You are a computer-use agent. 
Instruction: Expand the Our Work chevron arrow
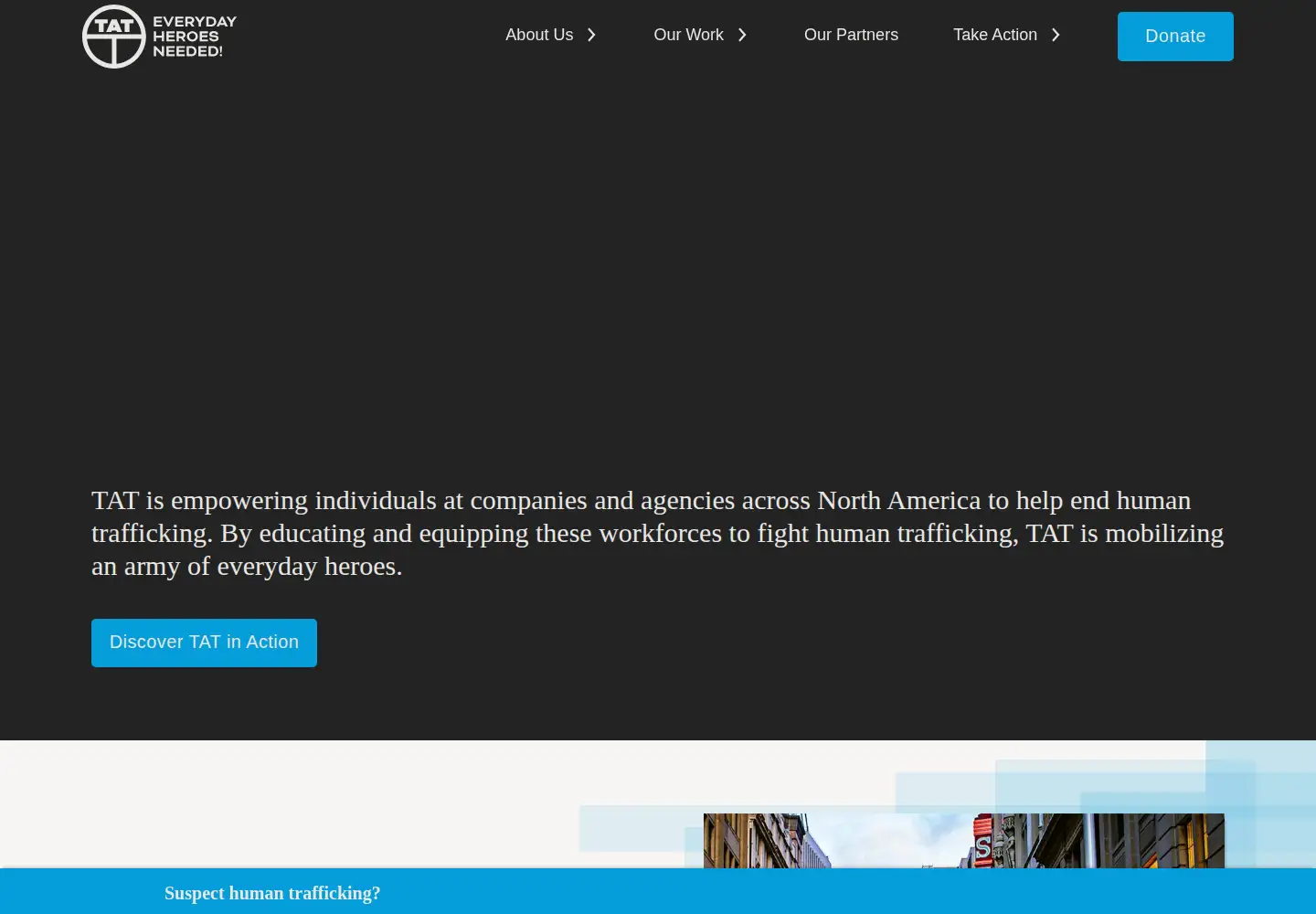742,35
